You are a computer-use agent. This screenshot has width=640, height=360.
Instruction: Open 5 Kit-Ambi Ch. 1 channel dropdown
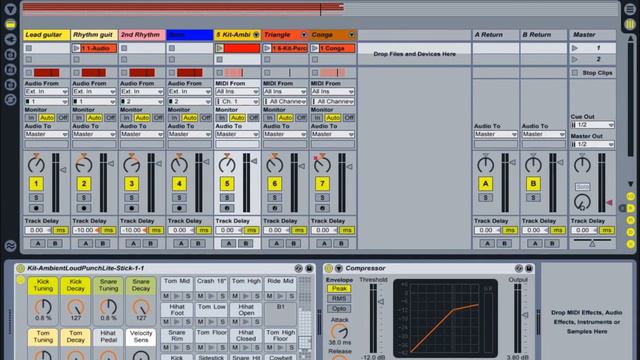(237, 101)
